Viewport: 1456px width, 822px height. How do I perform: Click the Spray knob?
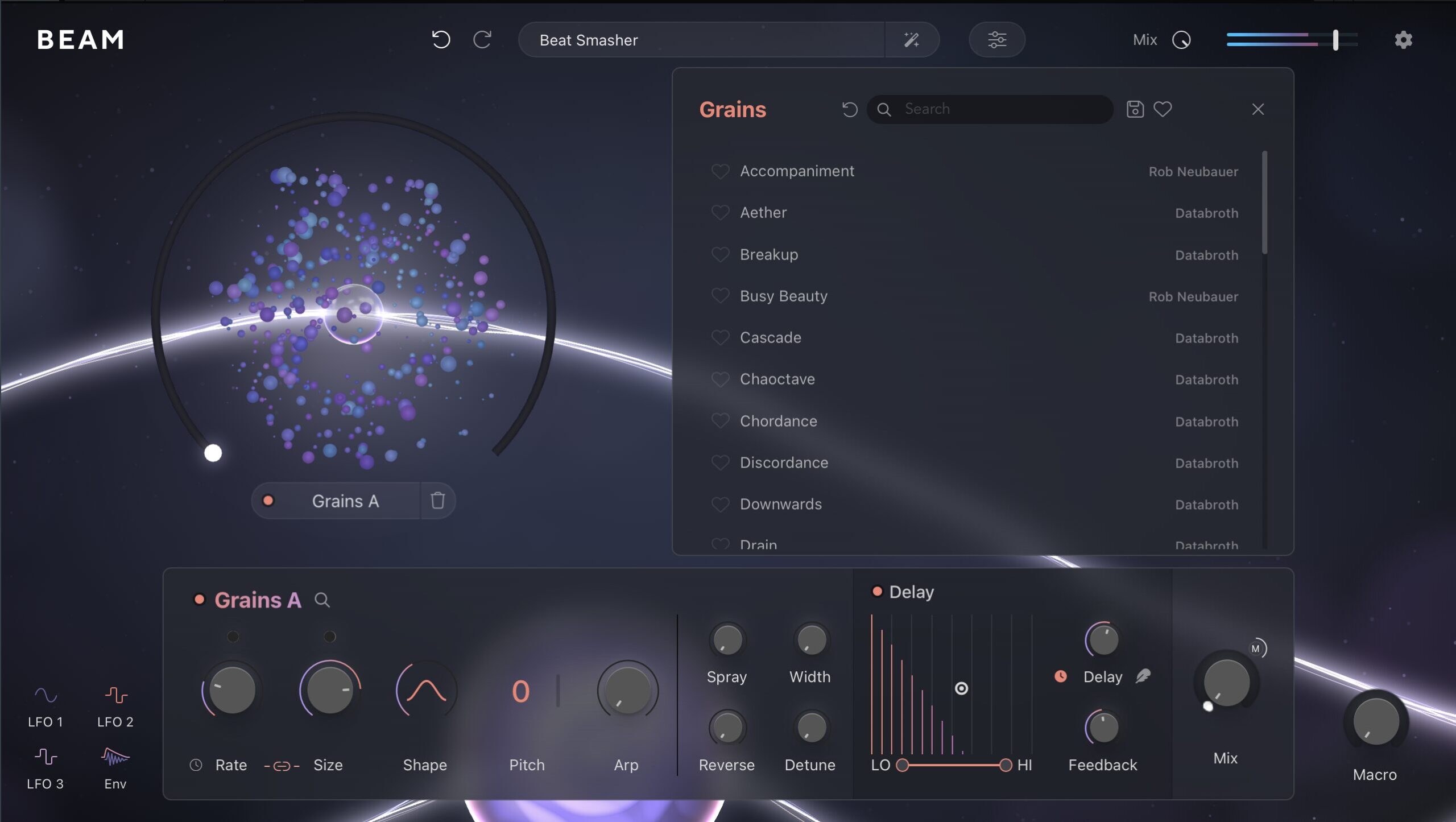coord(727,640)
